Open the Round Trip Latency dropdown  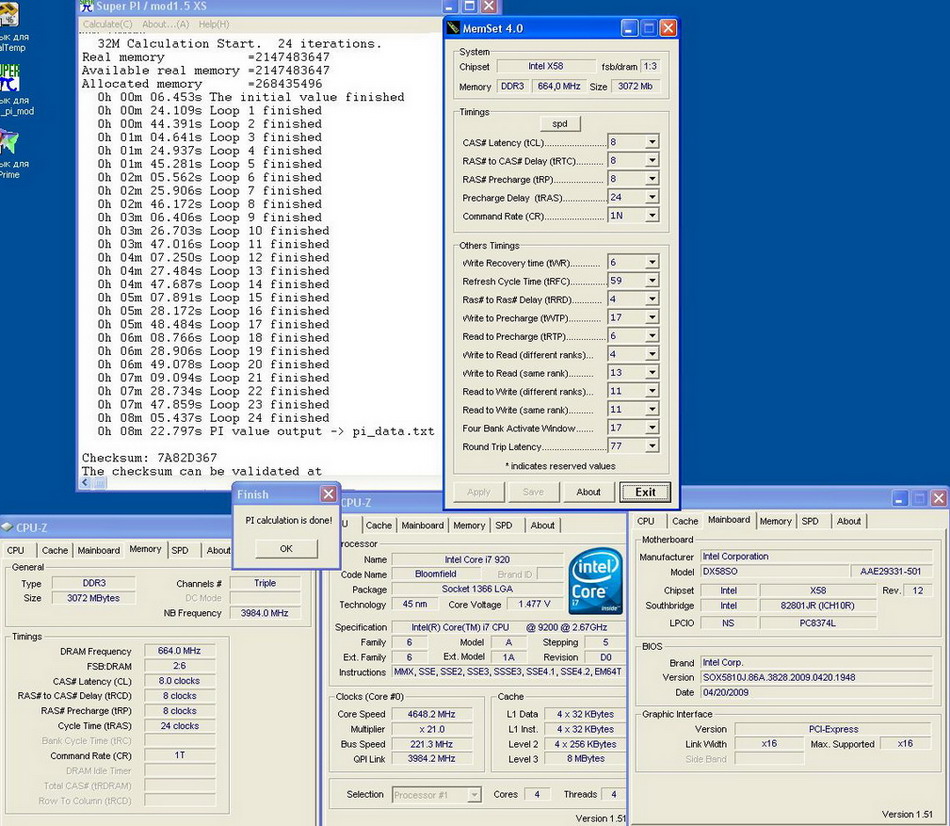tap(652, 447)
